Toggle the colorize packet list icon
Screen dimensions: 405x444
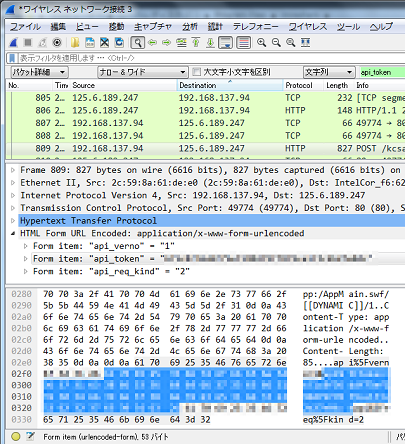[x=243, y=42]
